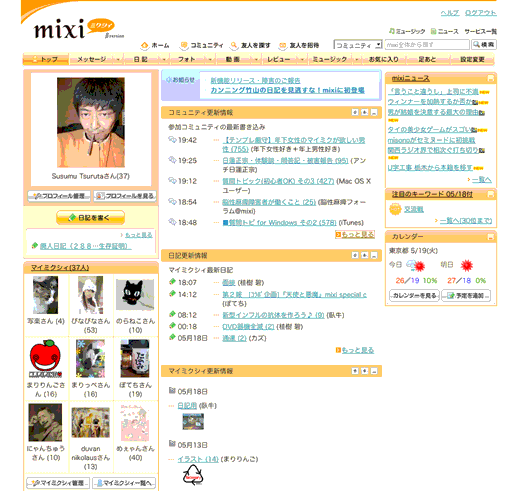Focus the mixi全体から探す search field
The image size is (518, 491).
pyautogui.click(x=427, y=45)
